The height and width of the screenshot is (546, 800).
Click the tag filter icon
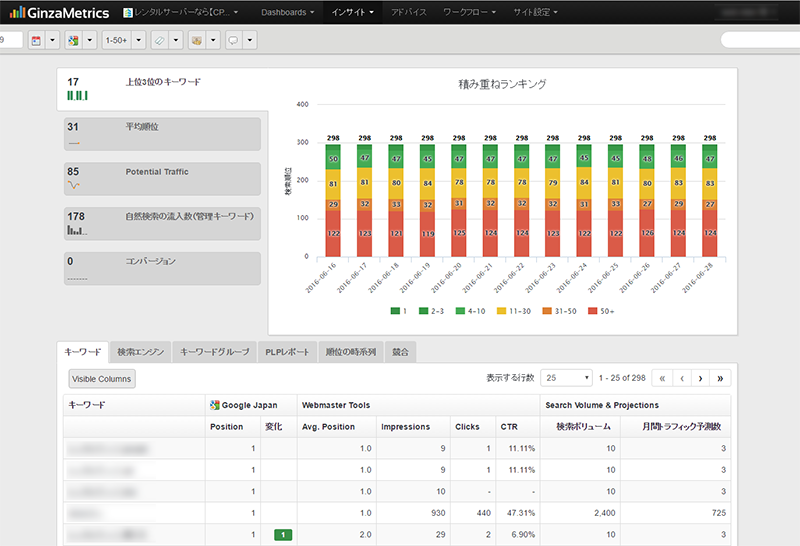point(160,40)
